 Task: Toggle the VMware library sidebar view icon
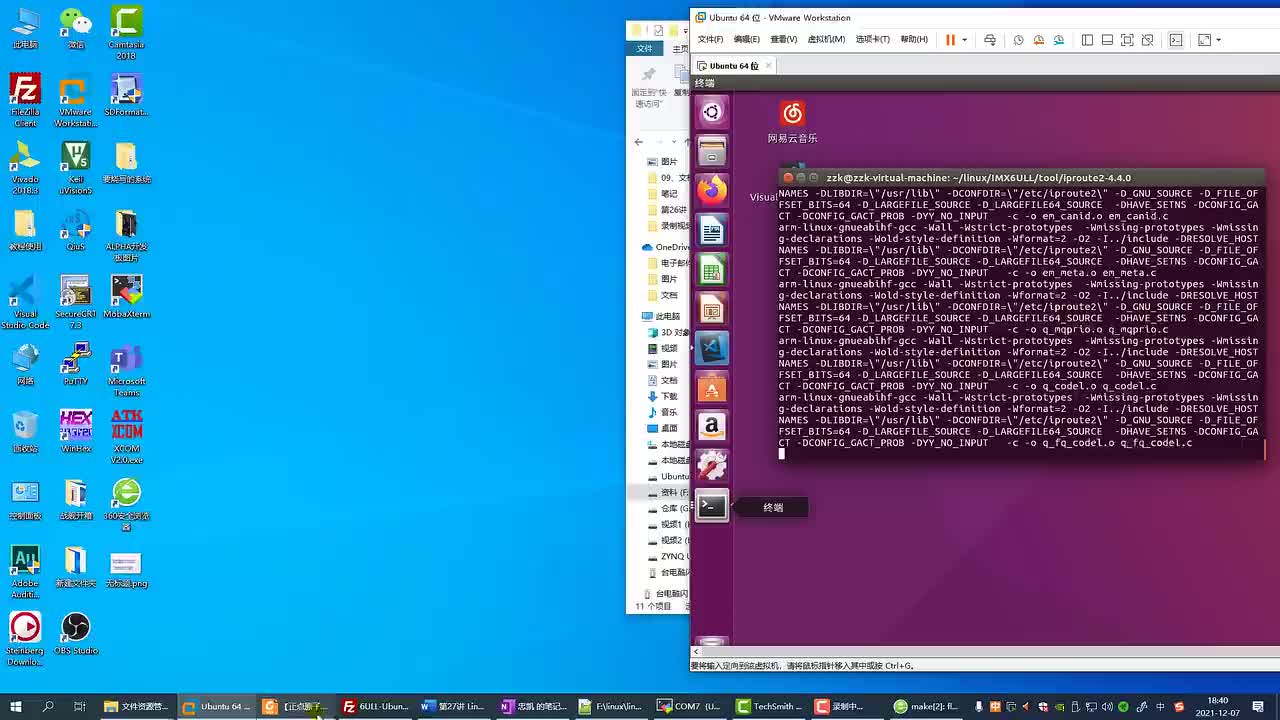(x=1088, y=40)
